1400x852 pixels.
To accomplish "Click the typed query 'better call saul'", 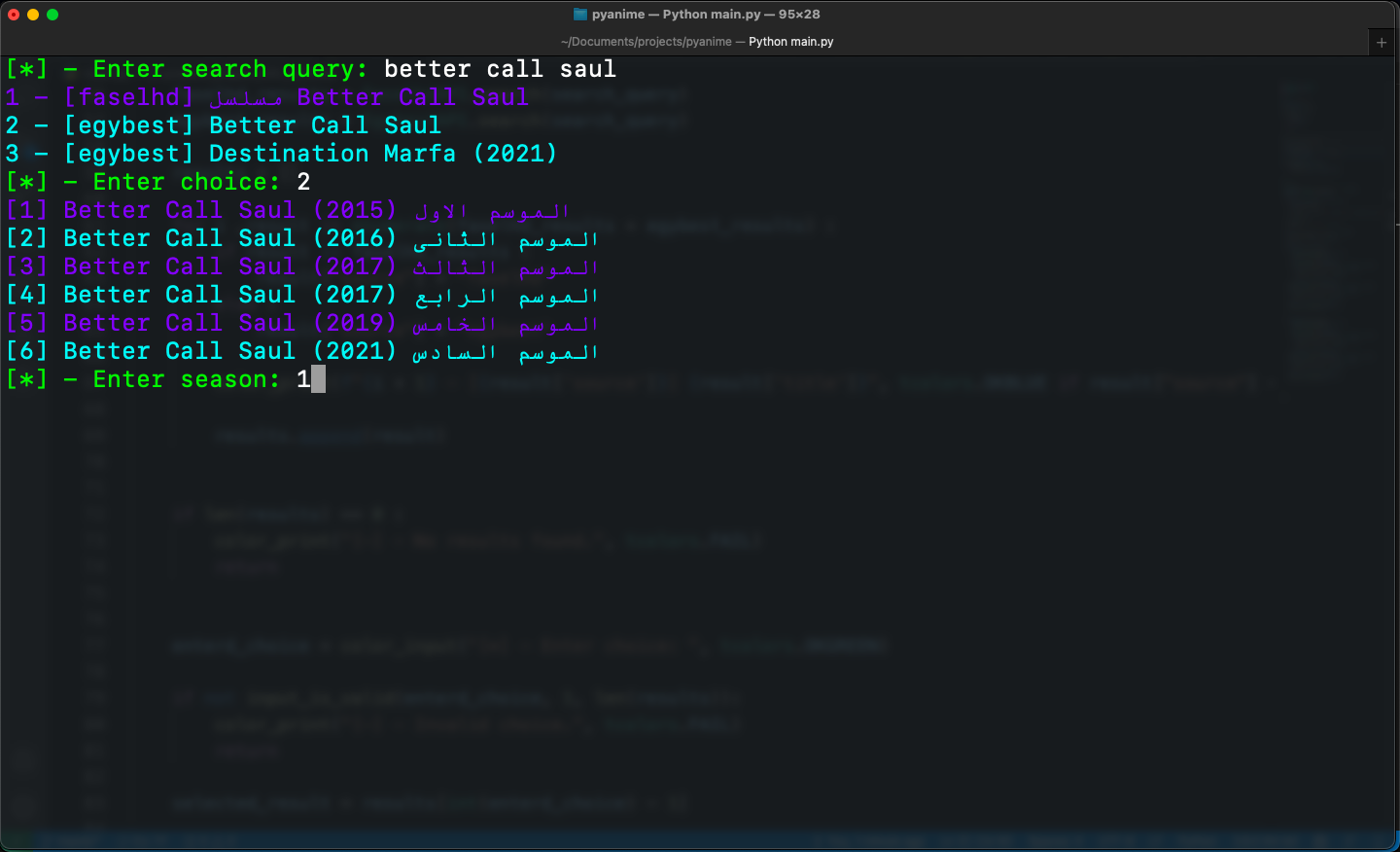I will coord(500,70).
